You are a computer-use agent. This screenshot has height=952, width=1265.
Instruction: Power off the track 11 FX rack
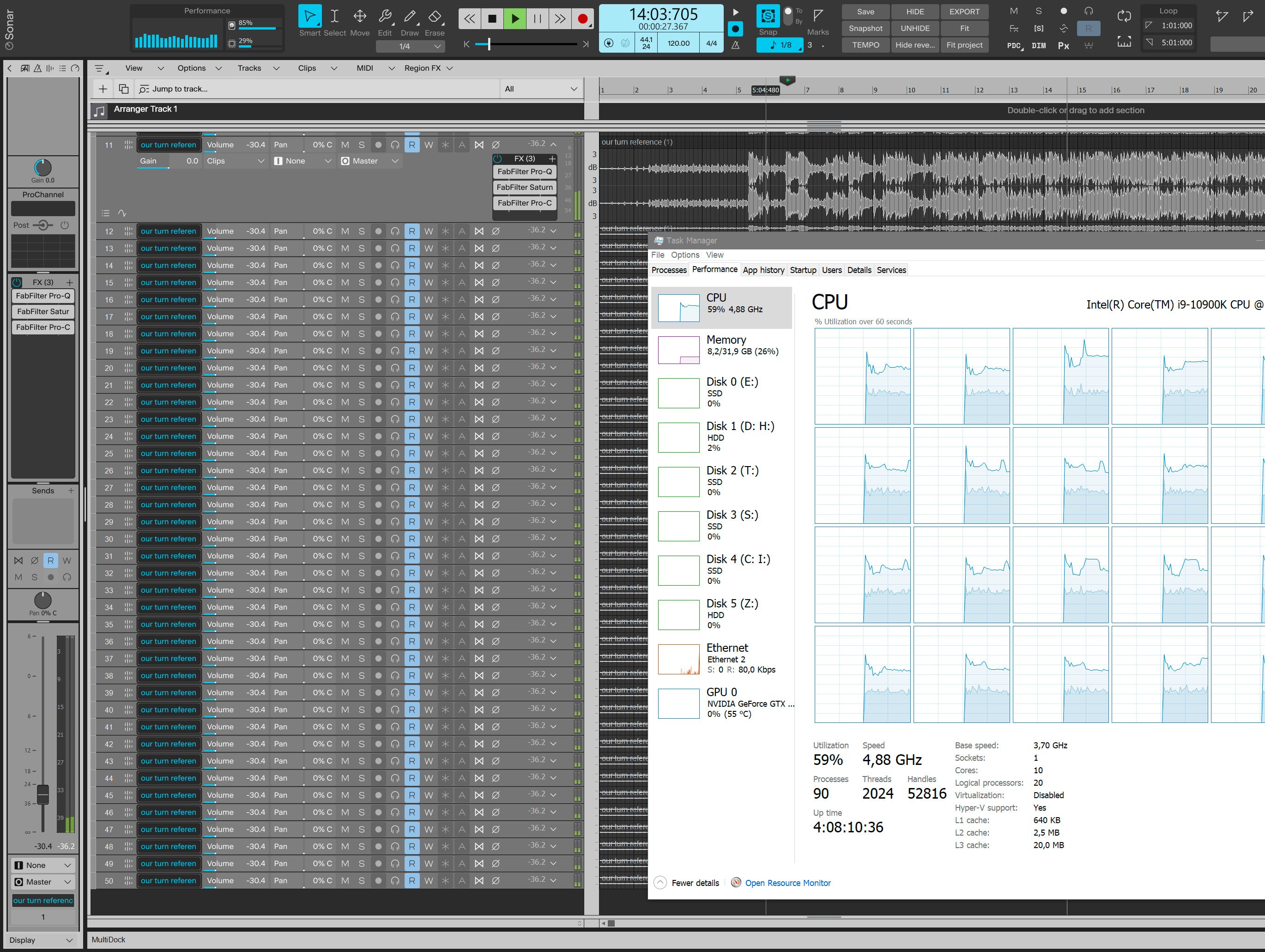497,158
